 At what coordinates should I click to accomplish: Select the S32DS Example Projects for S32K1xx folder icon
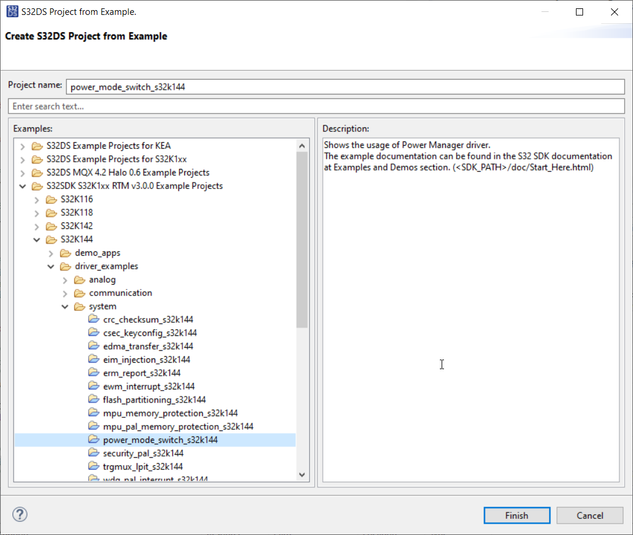click(x=37, y=159)
